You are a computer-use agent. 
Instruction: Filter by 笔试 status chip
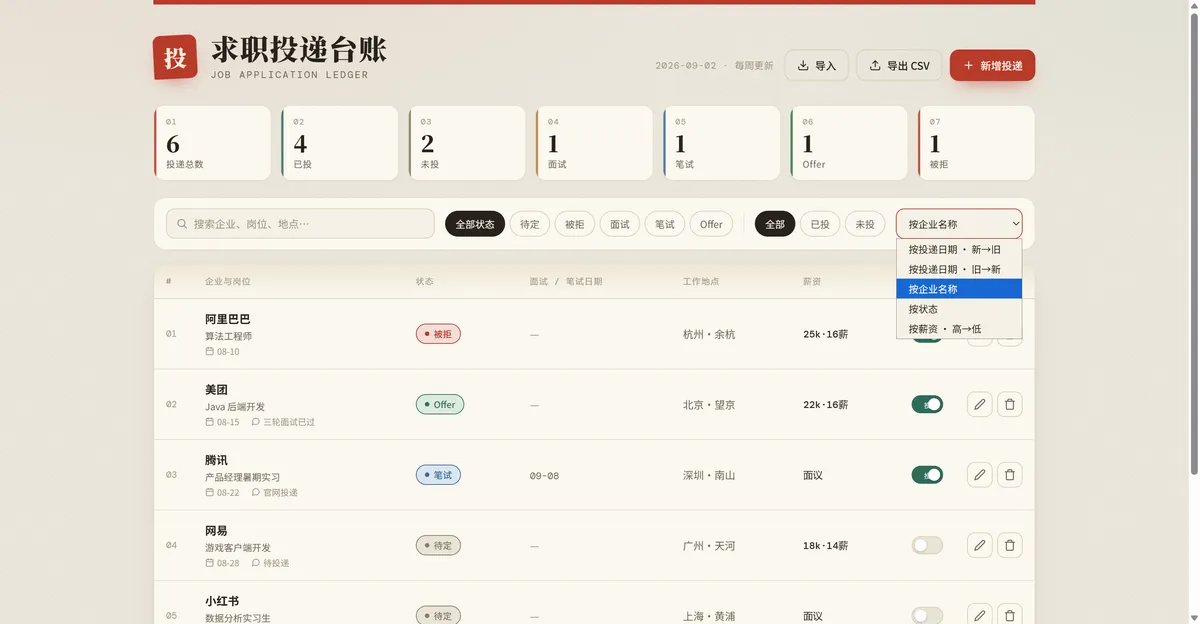click(x=665, y=224)
